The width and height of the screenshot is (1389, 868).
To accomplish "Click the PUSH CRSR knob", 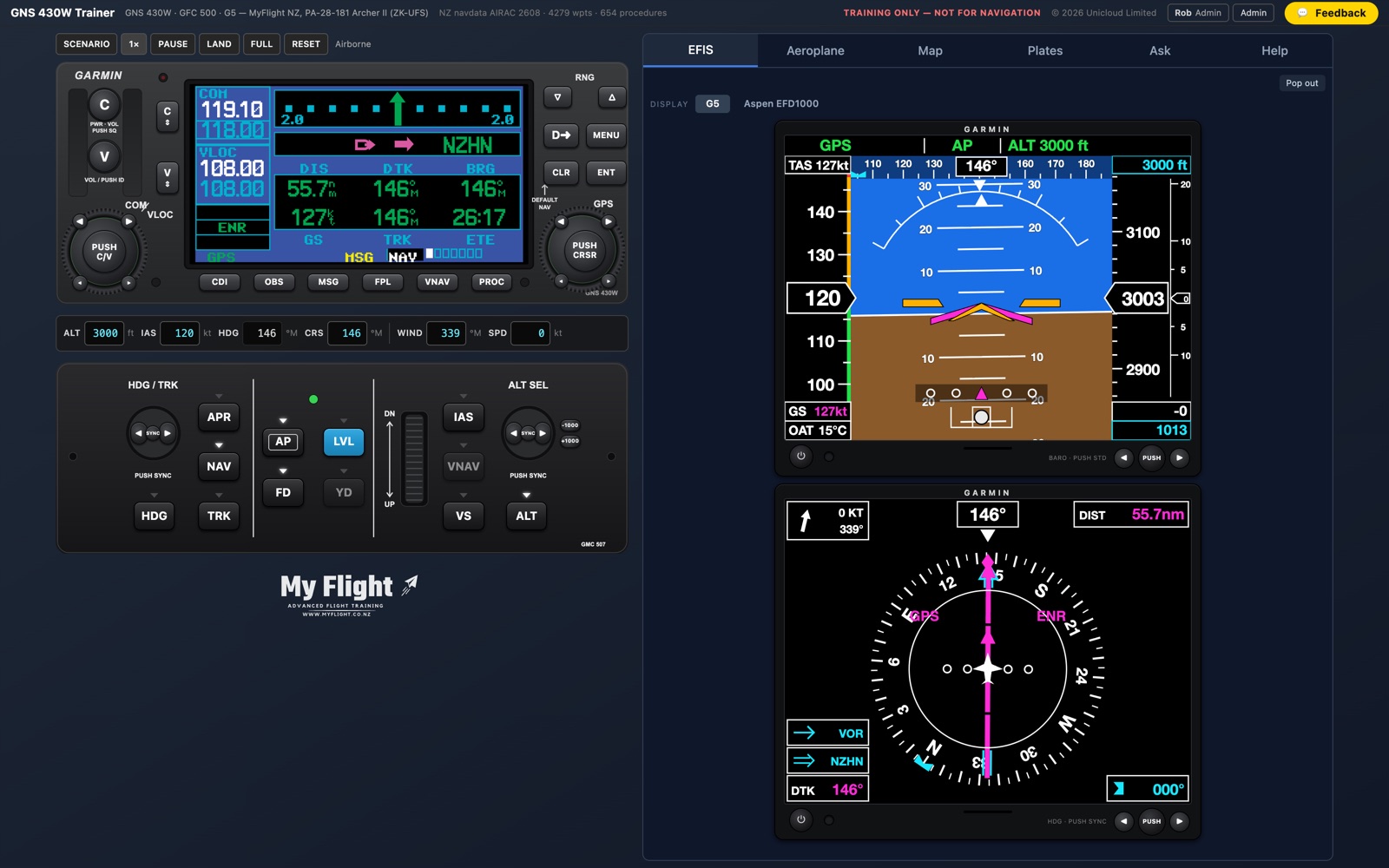I will pyautogui.click(x=584, y=250).
